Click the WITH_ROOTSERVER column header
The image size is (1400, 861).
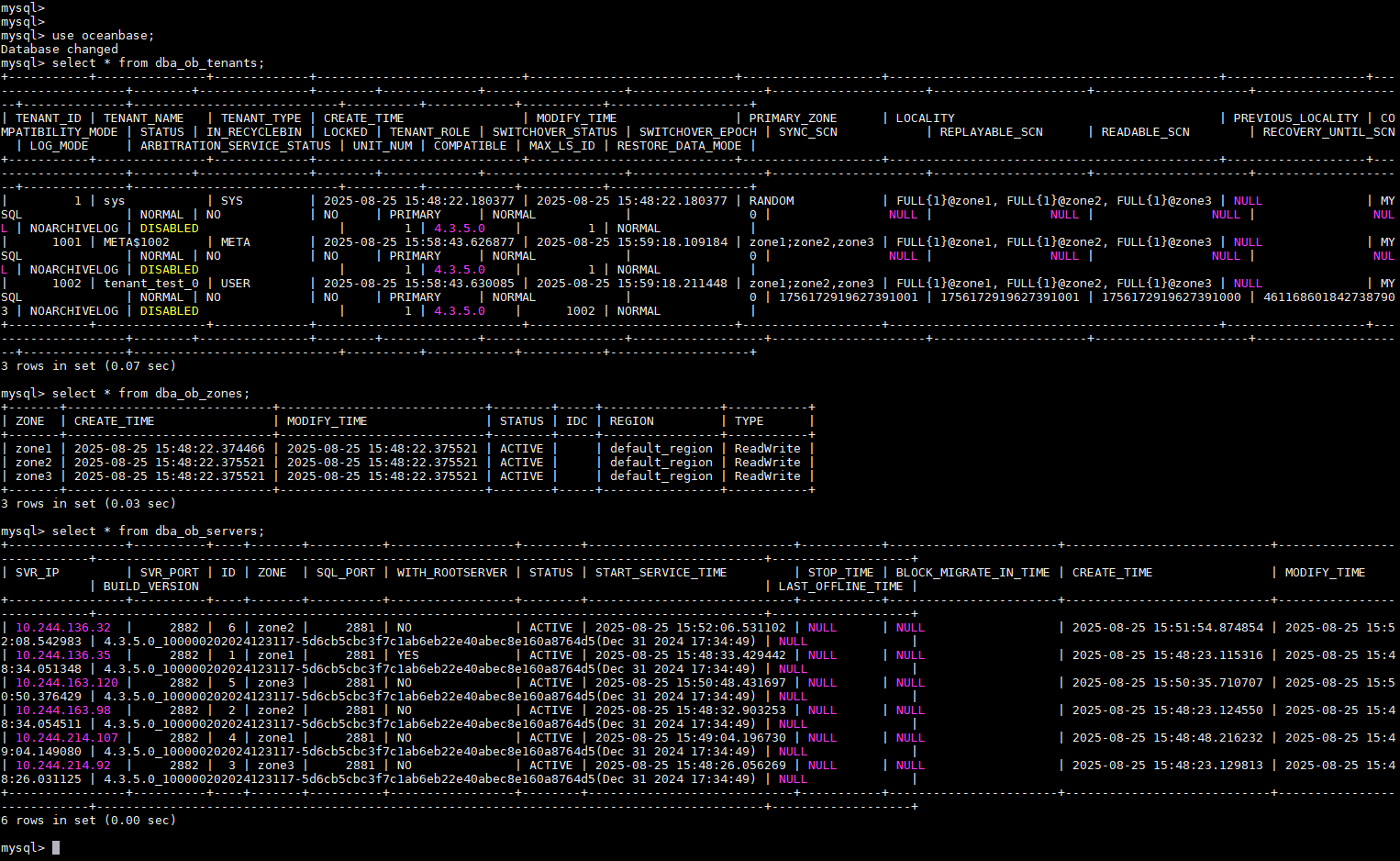click(x=452, y=573)
